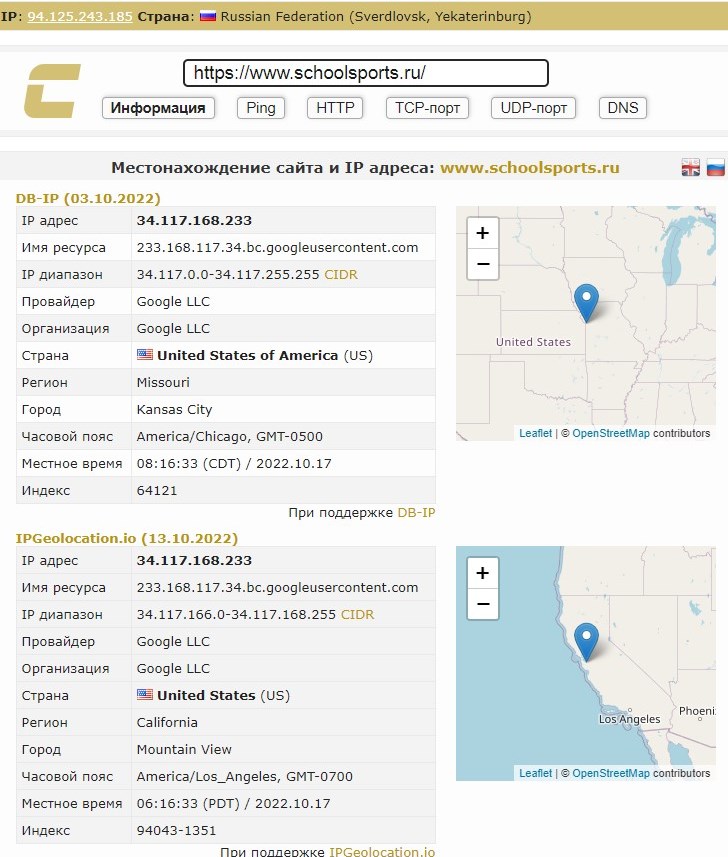Switch language via the British flag icon
The width and height of the screenshot is (728, 857).
click(x=691, y=168)
